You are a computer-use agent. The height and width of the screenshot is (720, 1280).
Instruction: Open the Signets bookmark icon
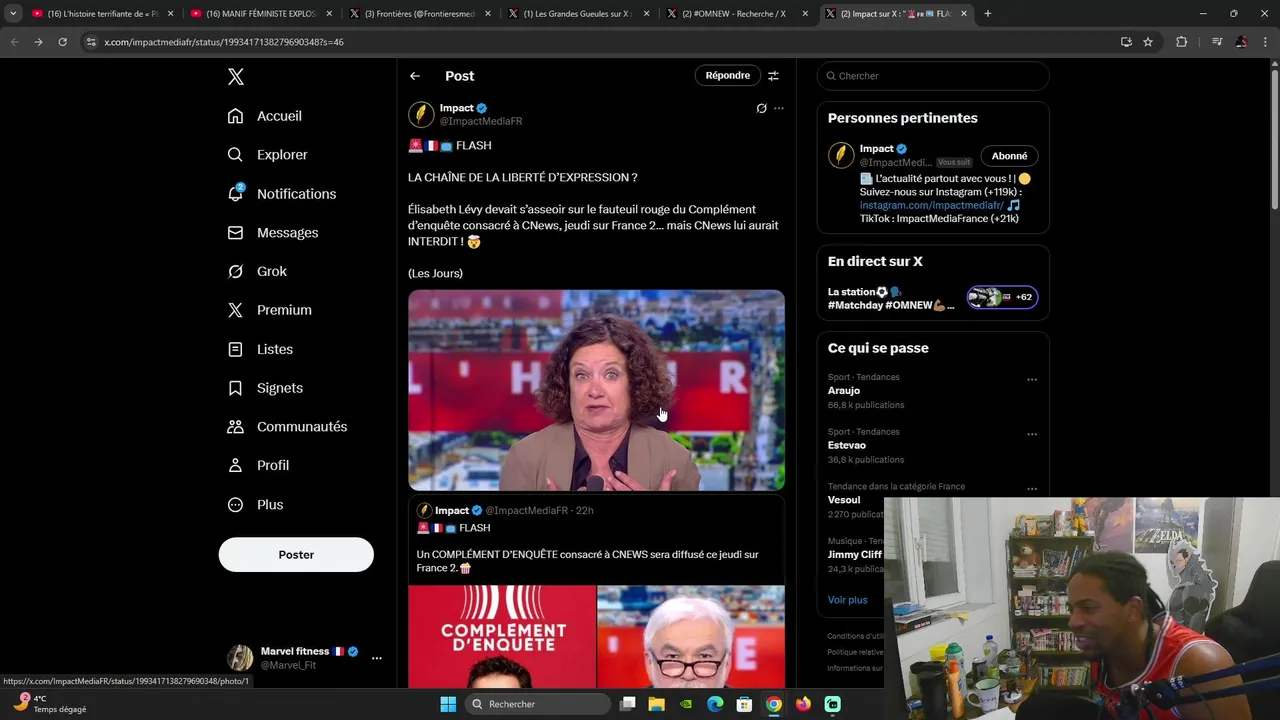click(x=235, y=388)
